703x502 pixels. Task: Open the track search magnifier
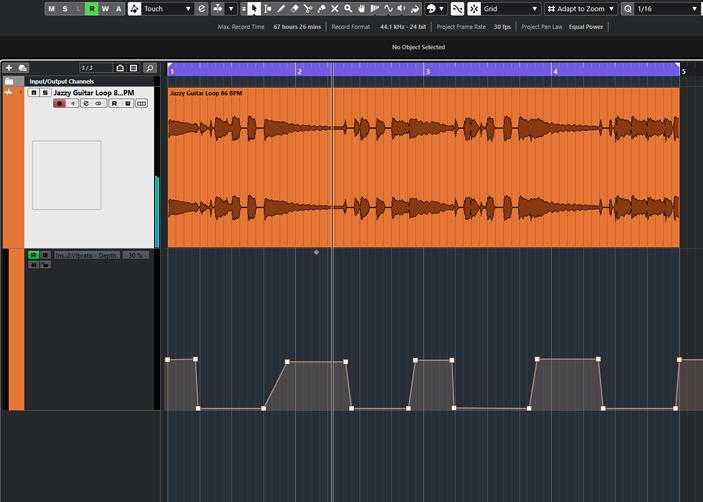(x=150, y=68)
